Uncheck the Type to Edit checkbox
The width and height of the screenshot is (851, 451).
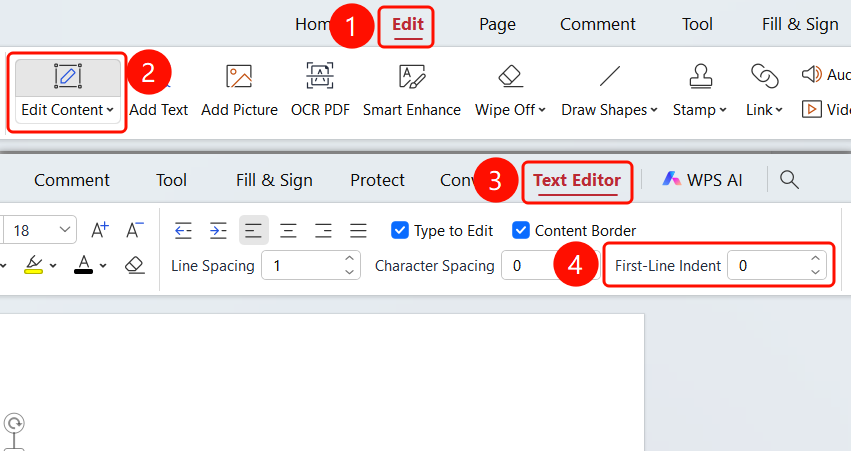pyautogui.click(x=400, y=231)
